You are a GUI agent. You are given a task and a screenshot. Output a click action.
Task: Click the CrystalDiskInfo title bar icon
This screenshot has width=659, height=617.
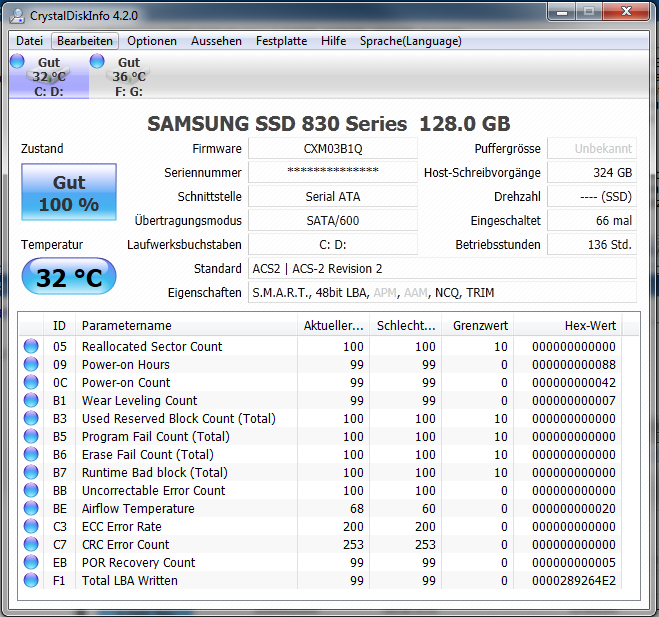point(17,16)
